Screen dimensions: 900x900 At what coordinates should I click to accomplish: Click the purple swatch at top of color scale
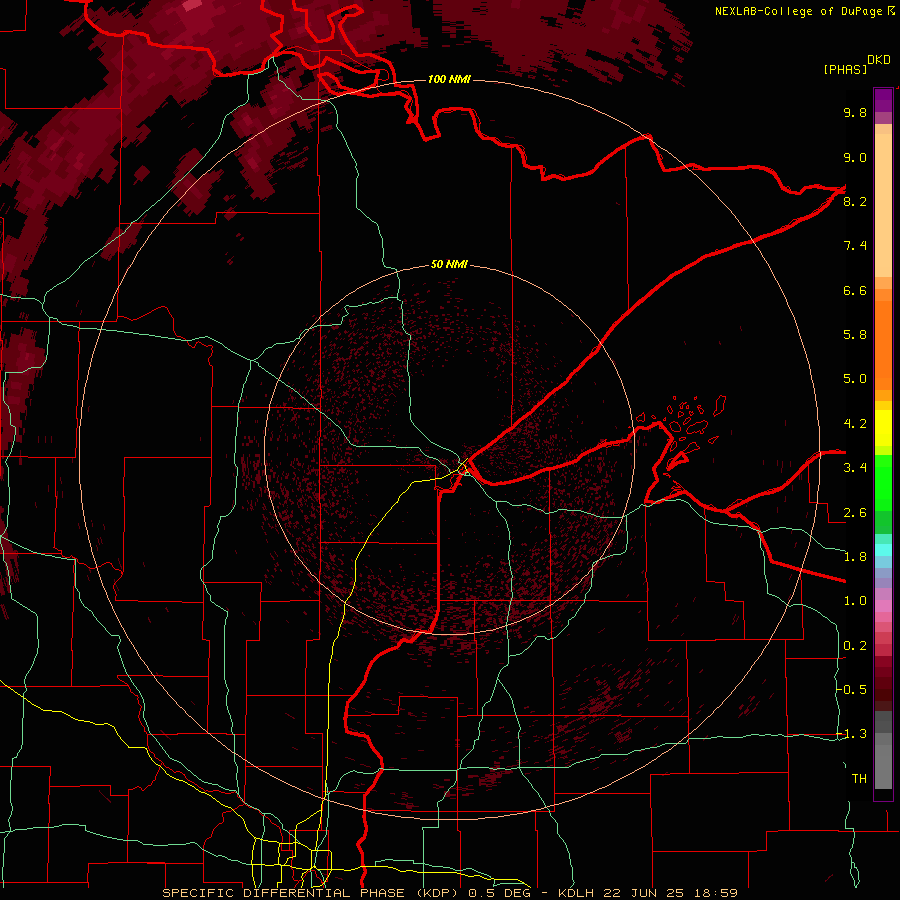tap(883, 100)
